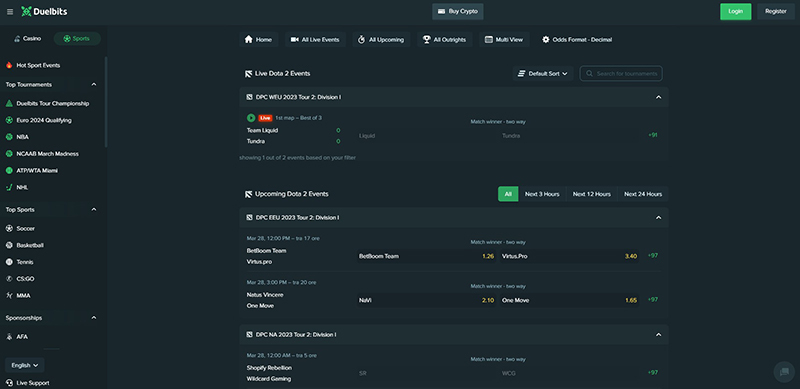
Task: Collapse the Top Tournaments section
Action: pos(94,85)
